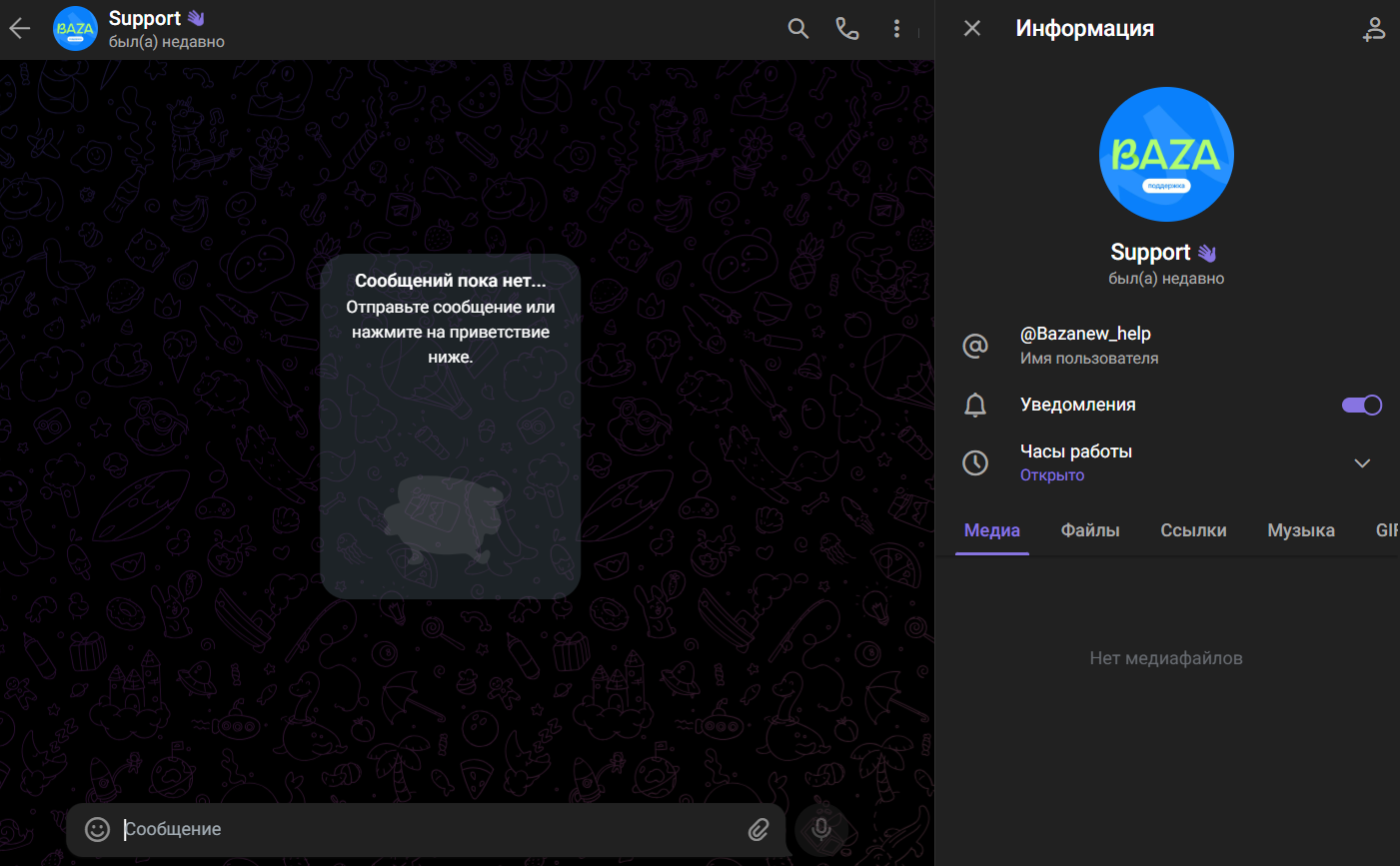
Task: Start a voice call with Support
Action: (x=847, y=29)
